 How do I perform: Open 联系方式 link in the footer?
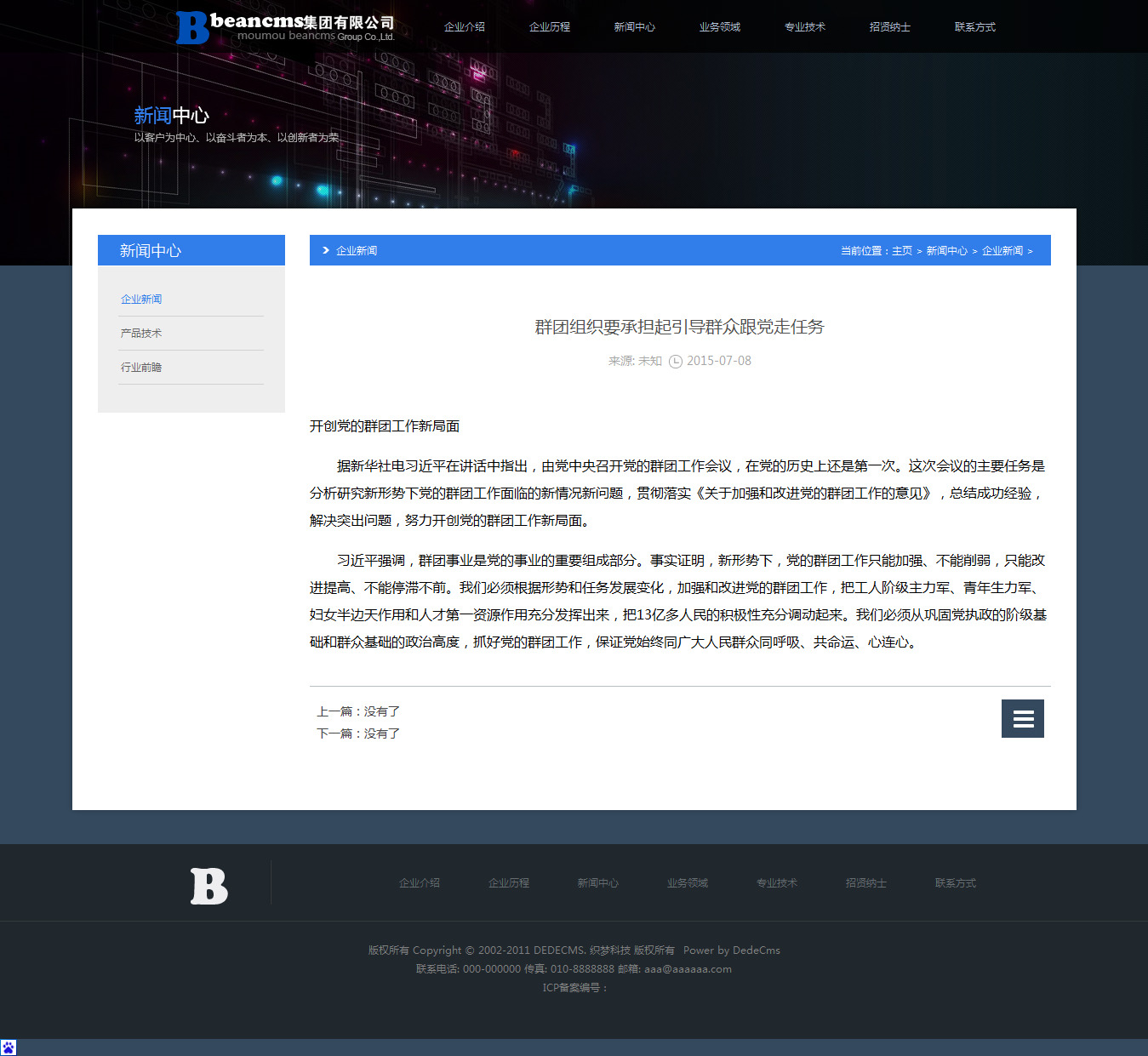pos(956,883)
